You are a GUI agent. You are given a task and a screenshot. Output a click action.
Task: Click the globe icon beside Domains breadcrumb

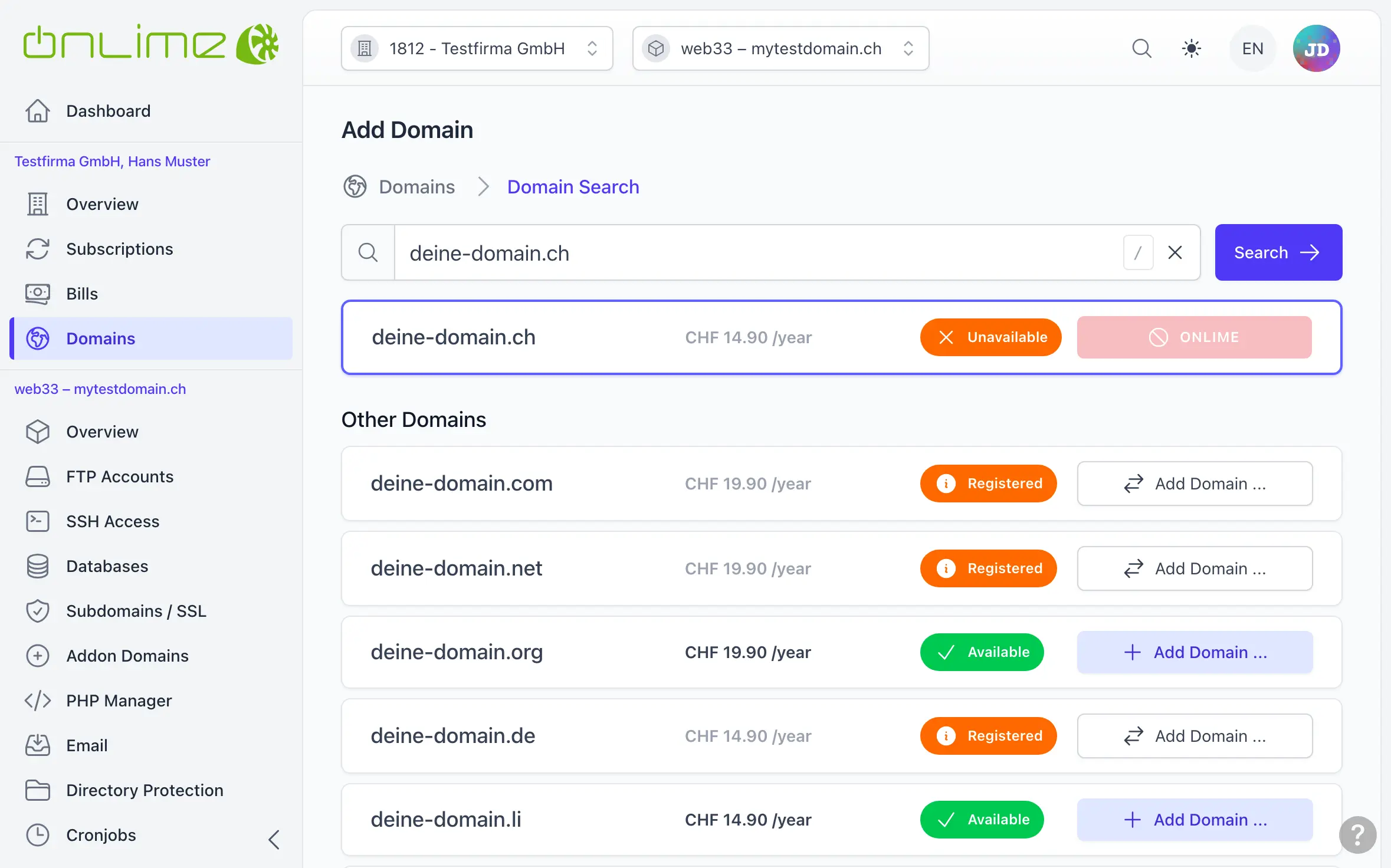click(355, 187)
